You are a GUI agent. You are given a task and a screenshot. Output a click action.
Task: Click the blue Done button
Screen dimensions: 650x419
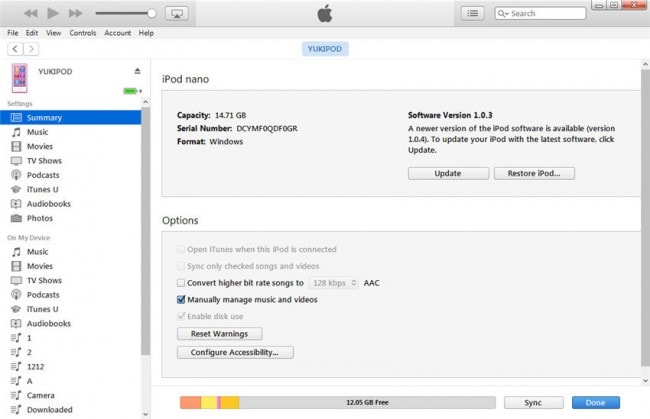(x=596, y=402)
